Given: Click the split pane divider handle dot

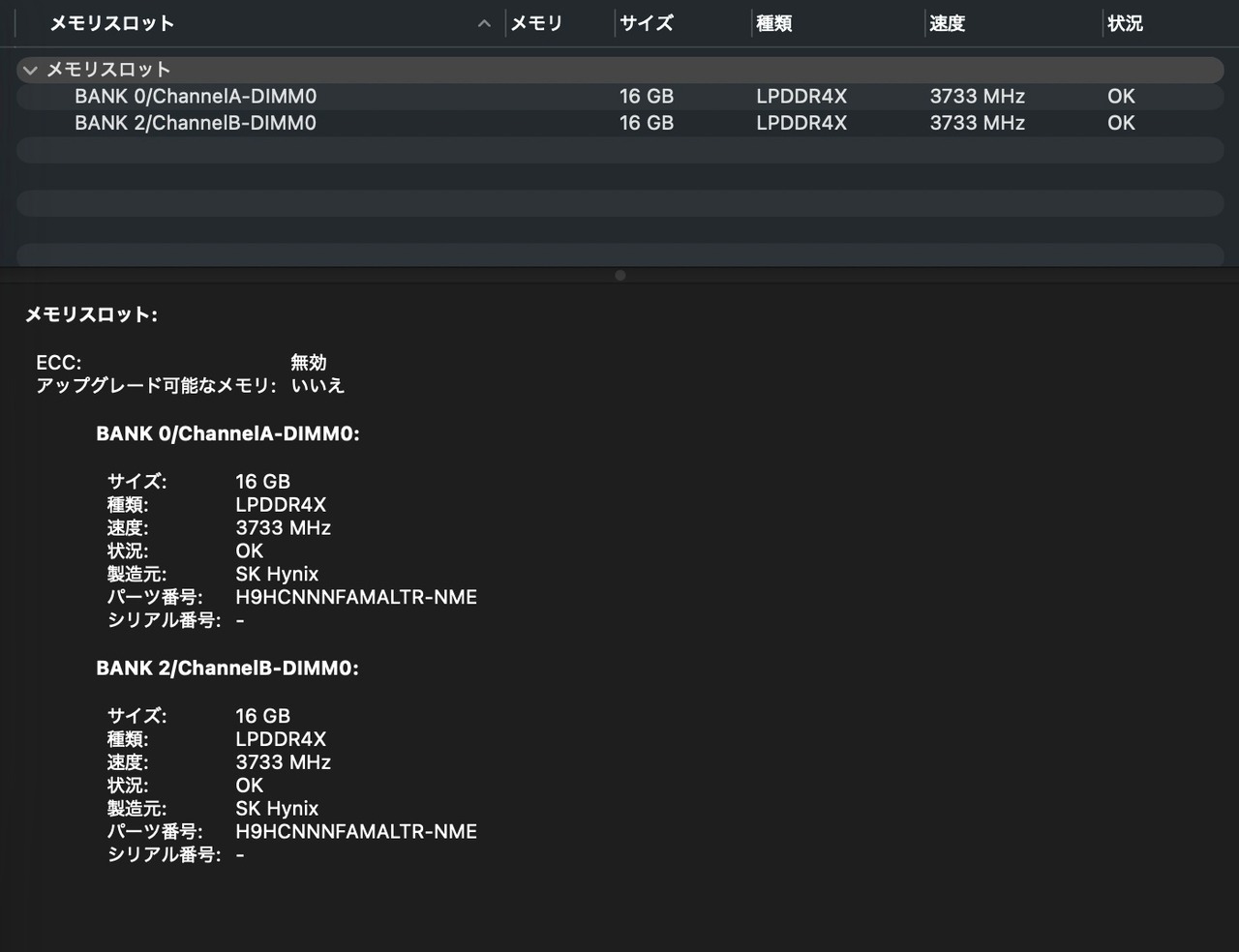Looking at the screenshot, I should 620,276.
